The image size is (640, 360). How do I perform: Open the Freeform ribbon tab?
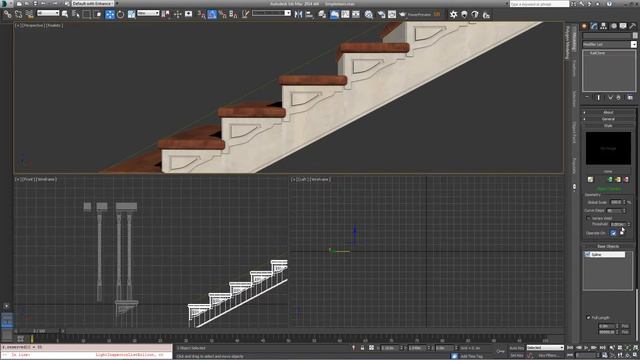click(573, 68)
